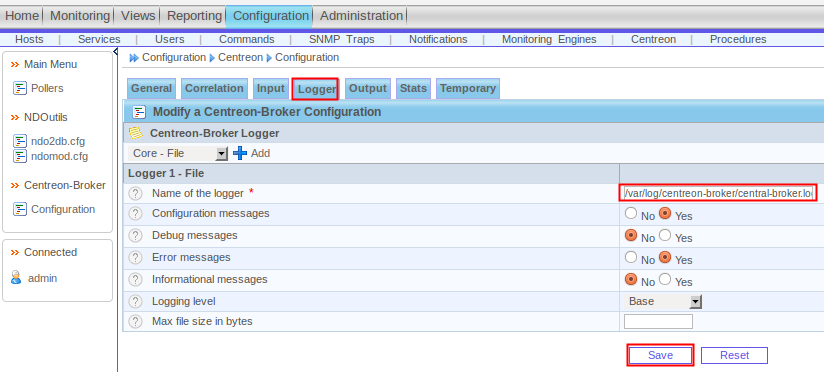Viewport: 824px width, 372px height.
Task: Open the ndomod.cfg link
Action: coord(59,156)
